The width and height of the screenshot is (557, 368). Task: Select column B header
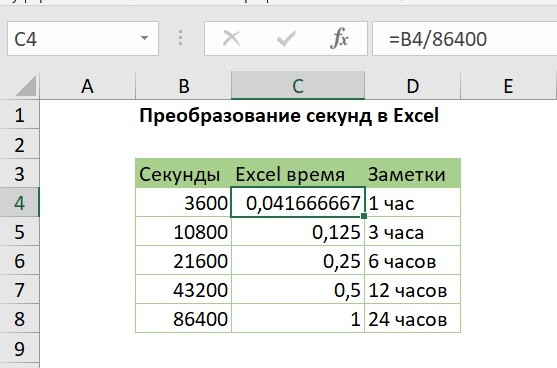click(184, 86)
